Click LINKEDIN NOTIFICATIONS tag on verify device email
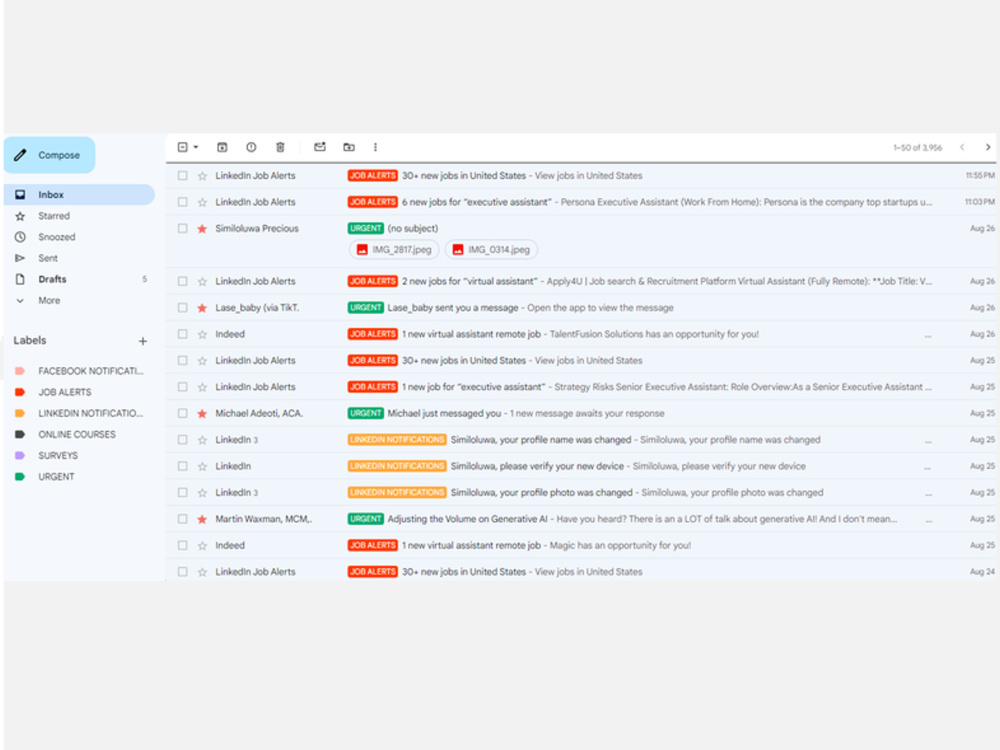The width and height of the screenshot is (1000, 750). (x=397, y=466)
